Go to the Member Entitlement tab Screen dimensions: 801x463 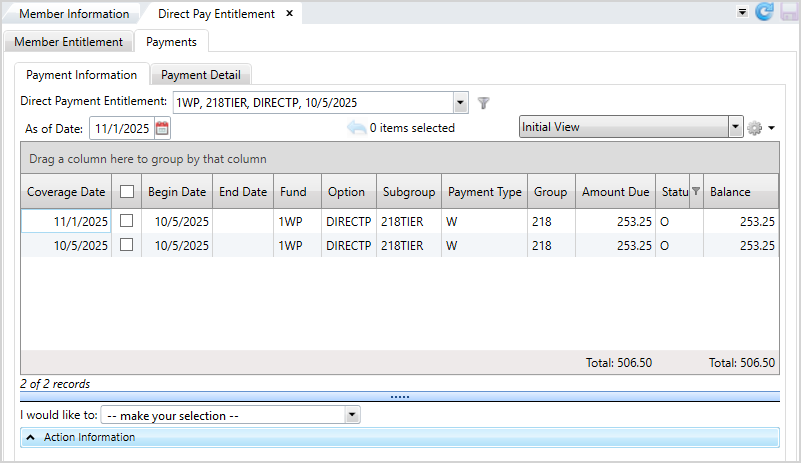[x=68, y=42]
